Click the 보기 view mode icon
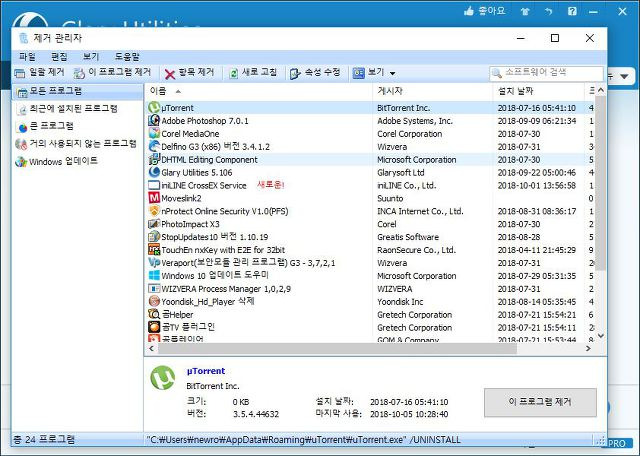The height and width of the screenshot is (456, 640). pyautogui.click(x=358, y=73)
